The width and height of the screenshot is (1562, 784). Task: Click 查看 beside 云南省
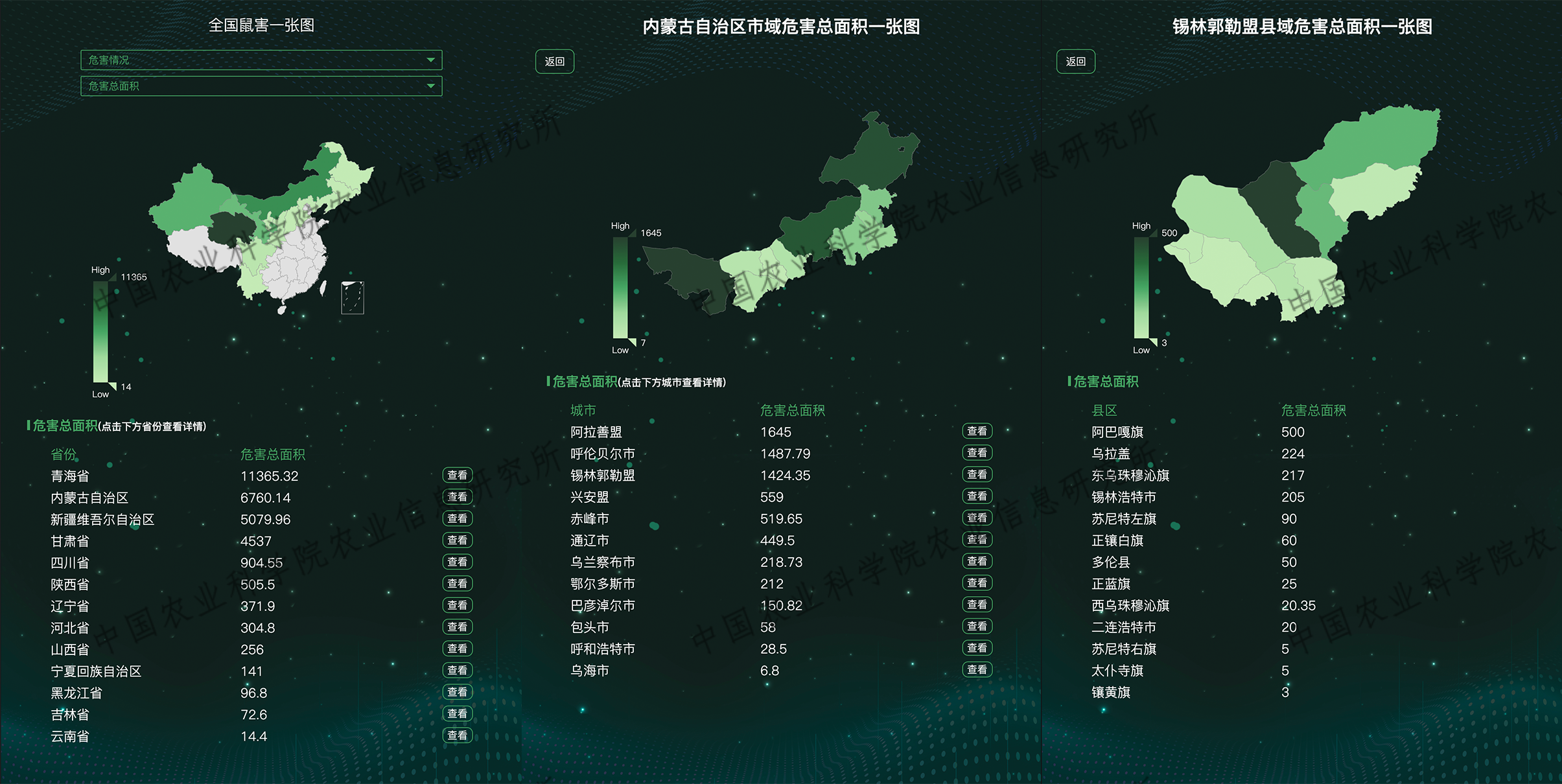457,735
